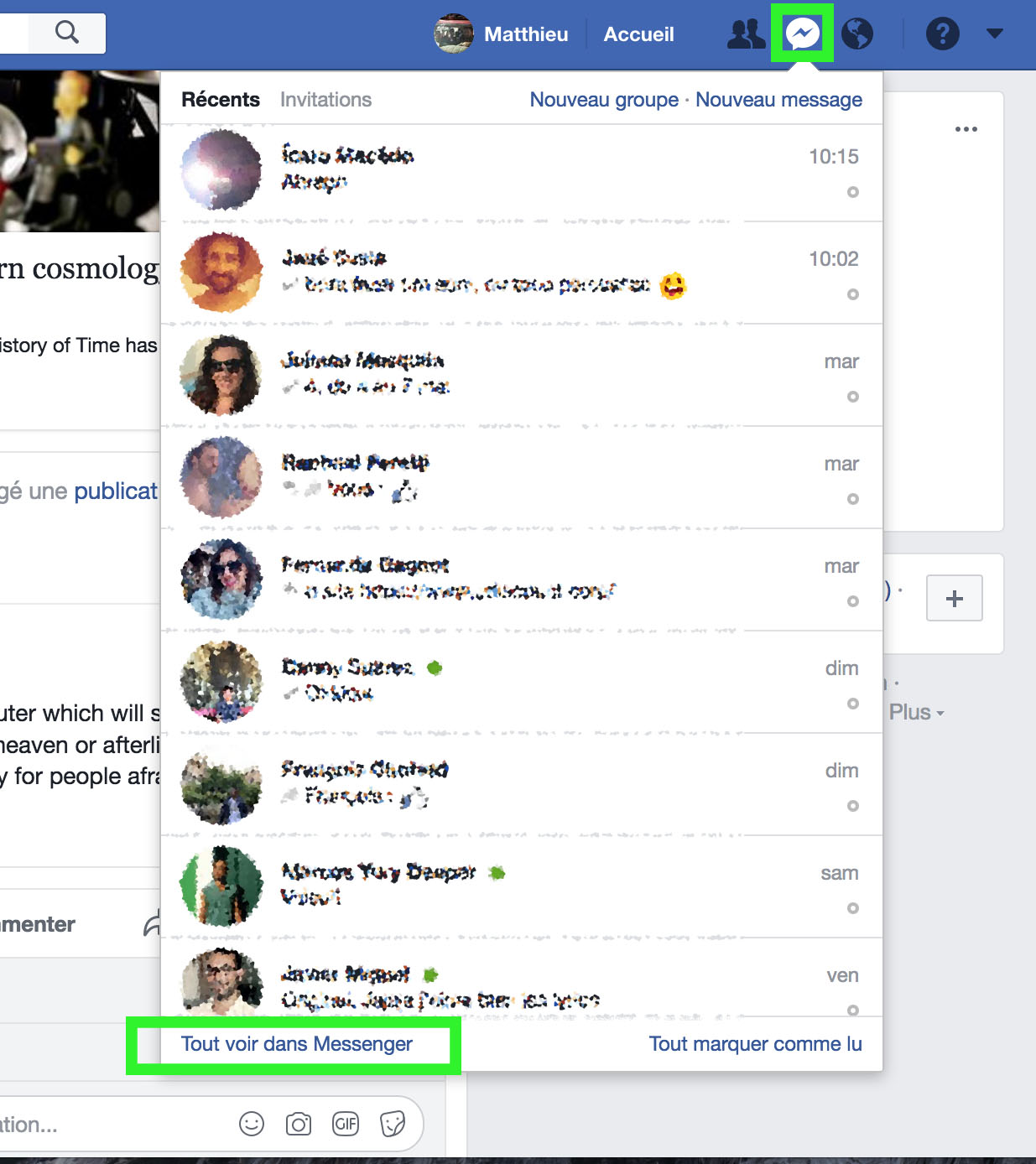Click Tout marquer comme lu
This screenshot has height=1164, width=1036.
tap(755, 1044)
